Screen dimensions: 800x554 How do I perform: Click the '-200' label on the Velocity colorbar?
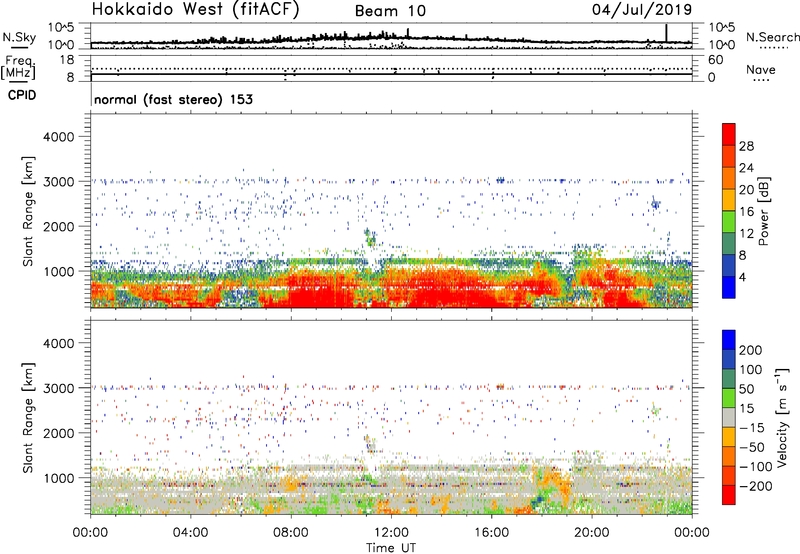click(x=756, y=486)
